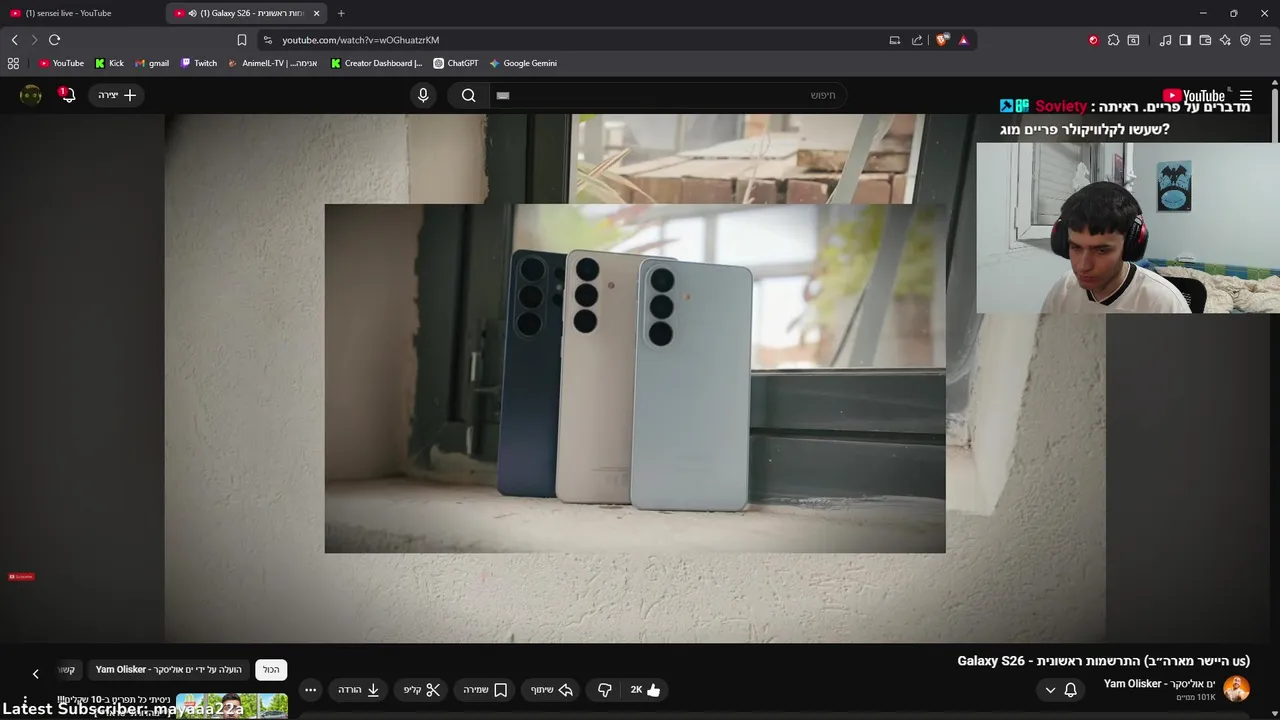Like the video with thumbs up

[645, 690]
